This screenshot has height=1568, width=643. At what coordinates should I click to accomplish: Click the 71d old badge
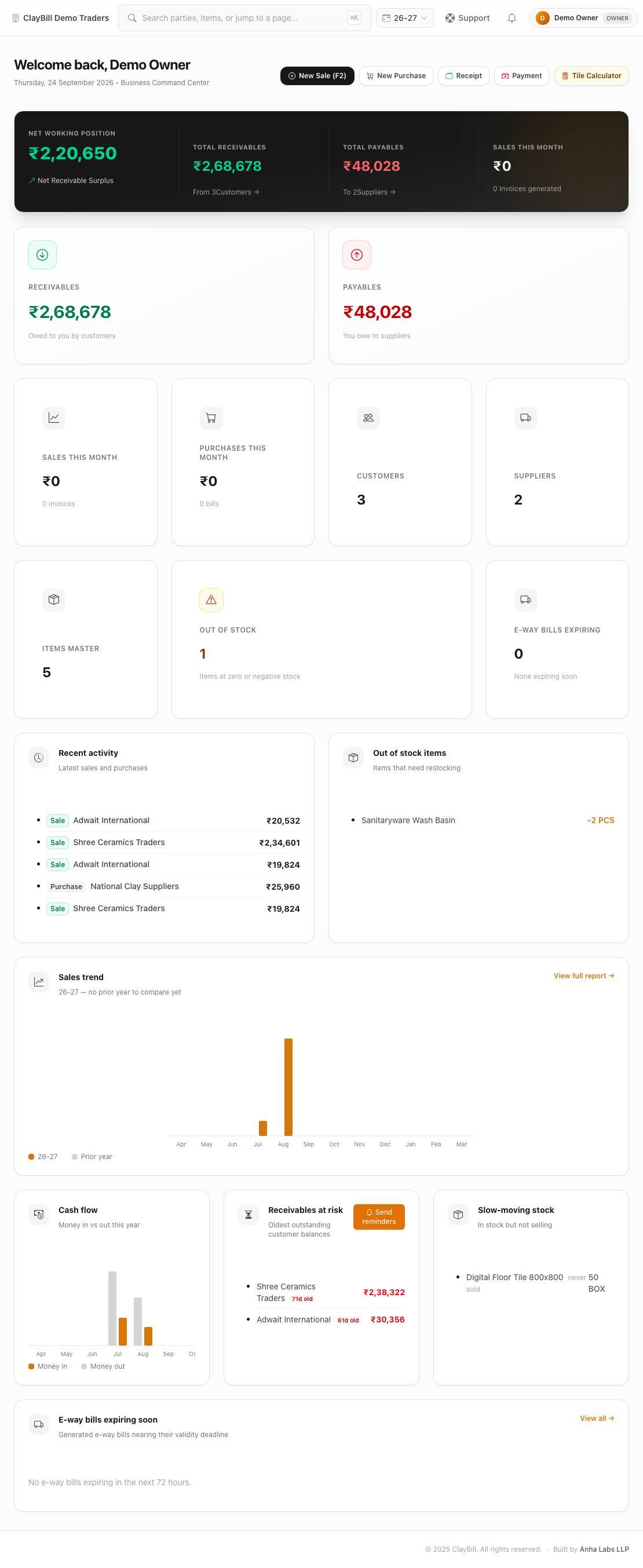(302, 1299)
